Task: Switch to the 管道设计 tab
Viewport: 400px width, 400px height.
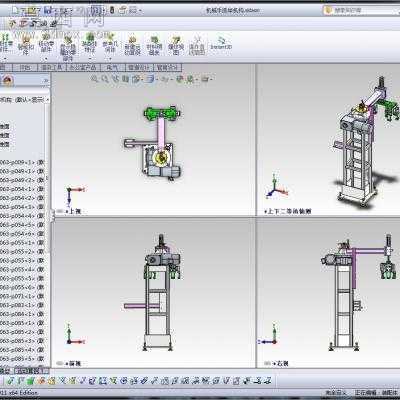Action: [139, 67]
